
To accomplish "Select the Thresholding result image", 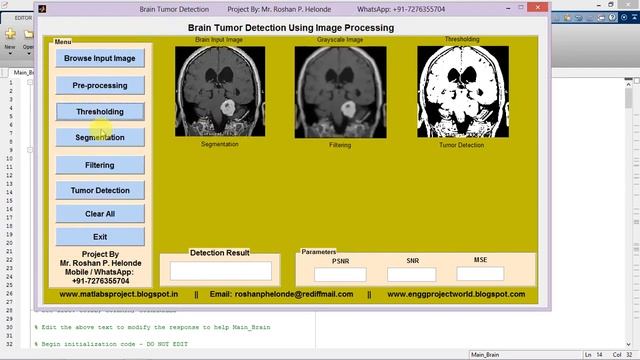I will pyautogui.click(x=463, y=91).
